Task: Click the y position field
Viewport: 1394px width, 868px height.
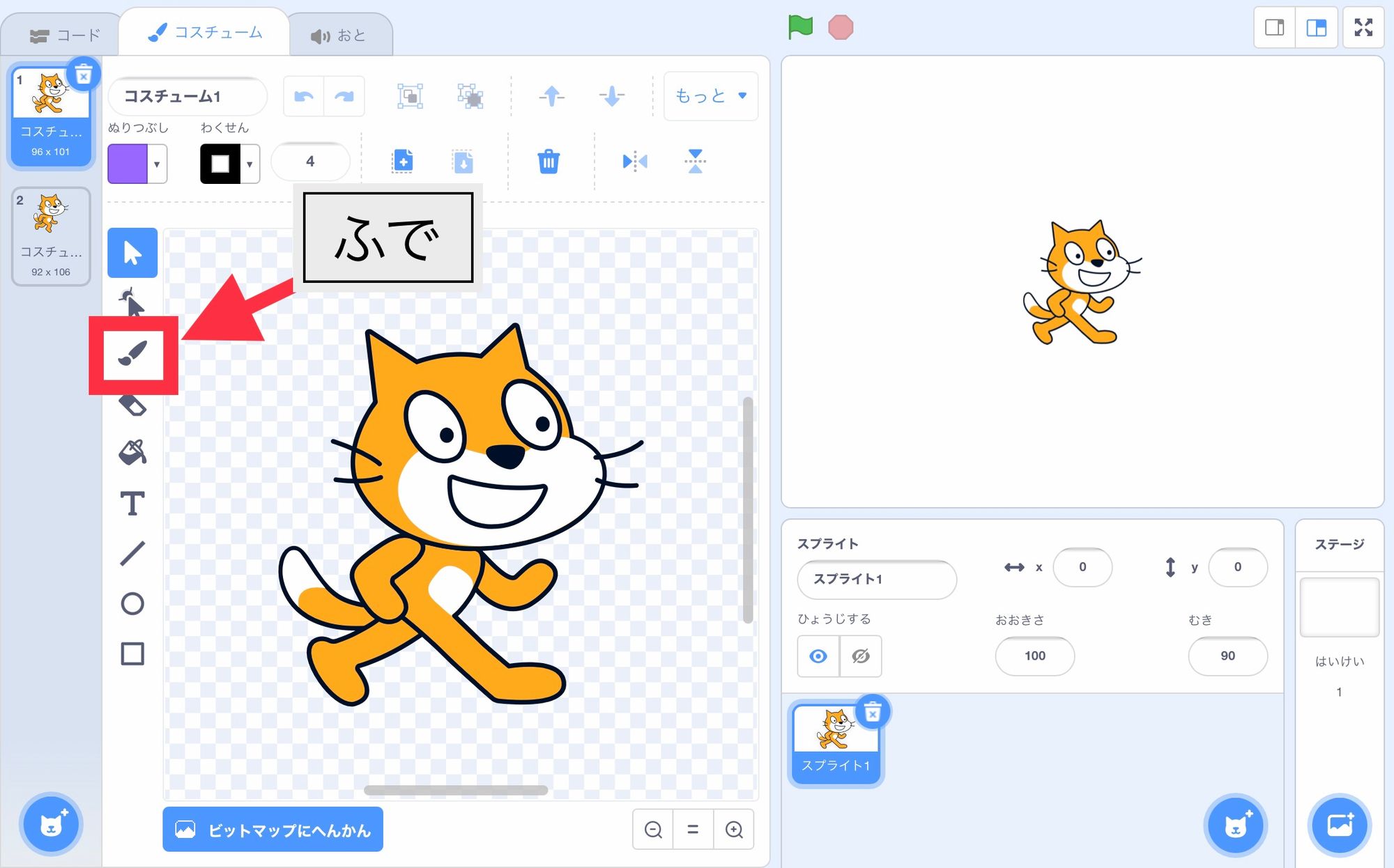Action: point(1237,567)
